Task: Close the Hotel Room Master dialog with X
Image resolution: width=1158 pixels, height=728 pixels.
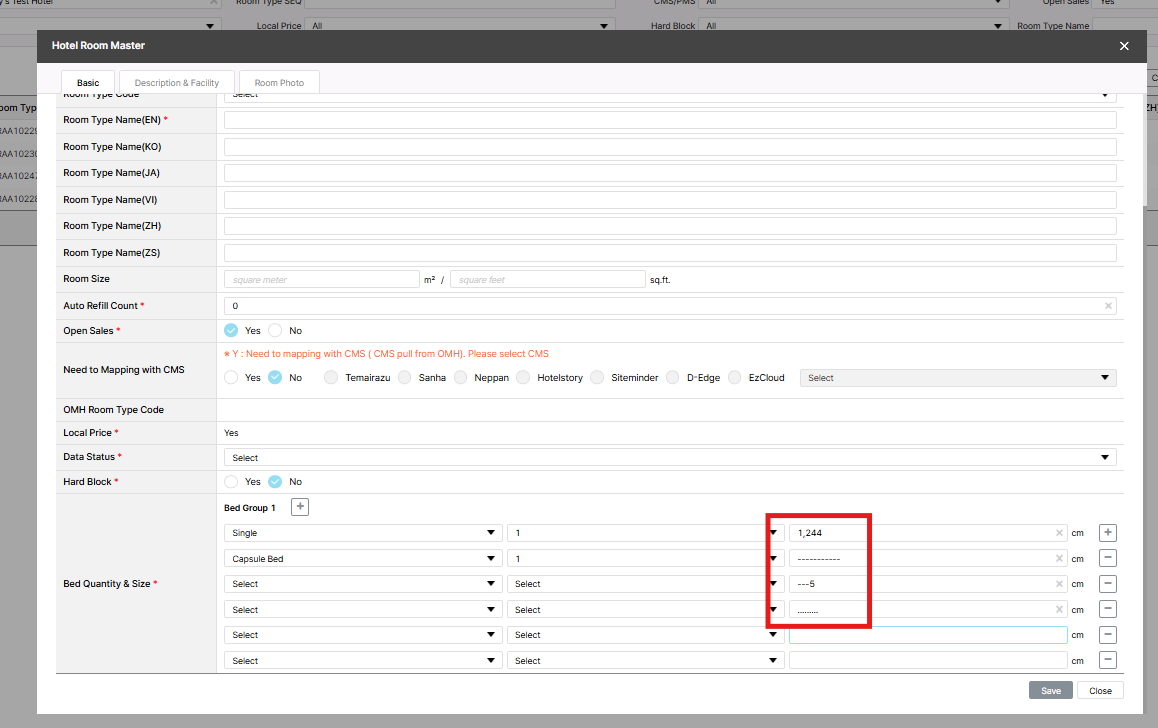Action: 1124,46
